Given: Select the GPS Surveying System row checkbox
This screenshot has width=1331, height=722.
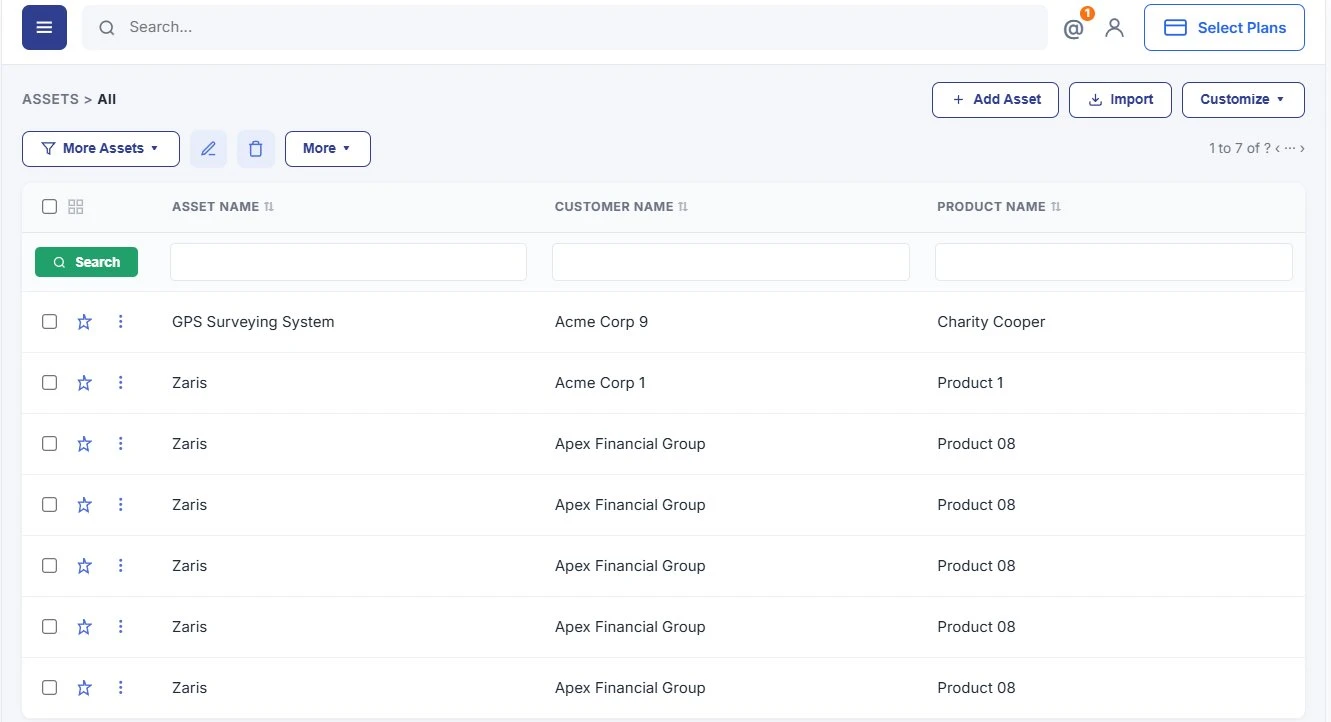Looking at the screenshot, I should pyautogui.click(x=49, y=322).
